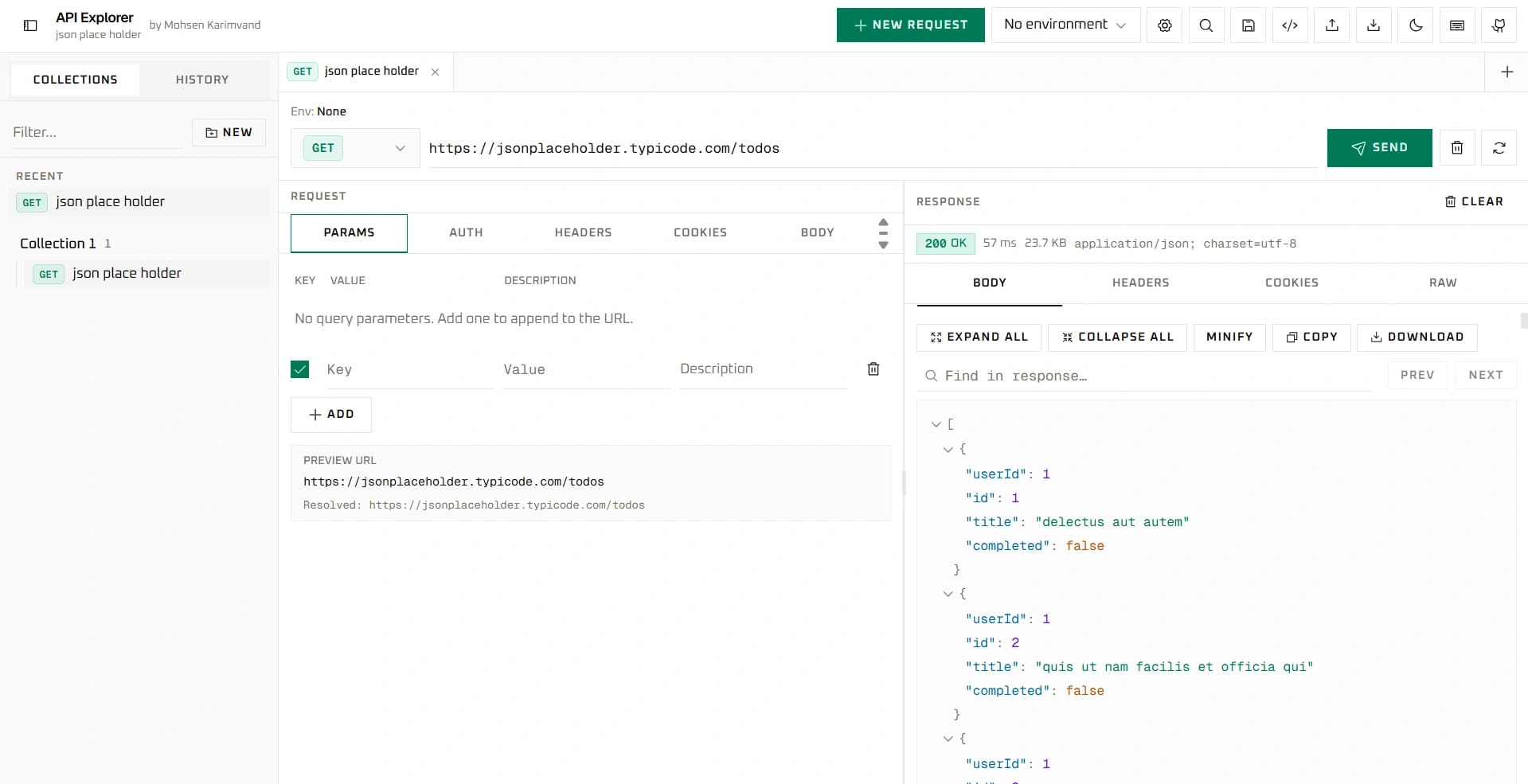The height and width of the screenshot is (784, 1528).
Task: Send the request
Action: (1379, 148)
